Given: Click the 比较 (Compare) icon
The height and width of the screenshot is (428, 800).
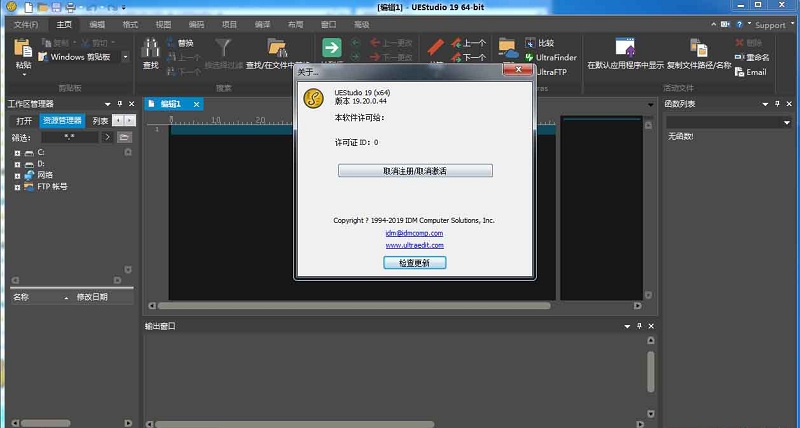Looking at the screenshot, I should (530, 43).
